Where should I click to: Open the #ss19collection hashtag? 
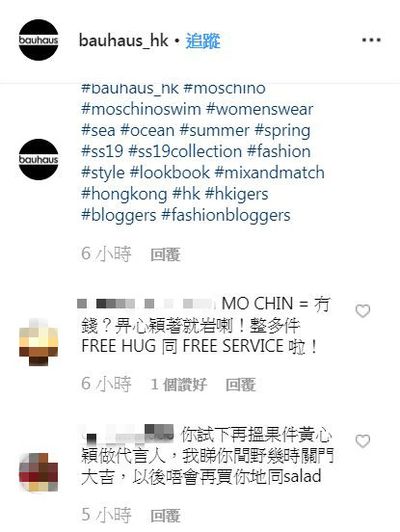tap(185, 151)
